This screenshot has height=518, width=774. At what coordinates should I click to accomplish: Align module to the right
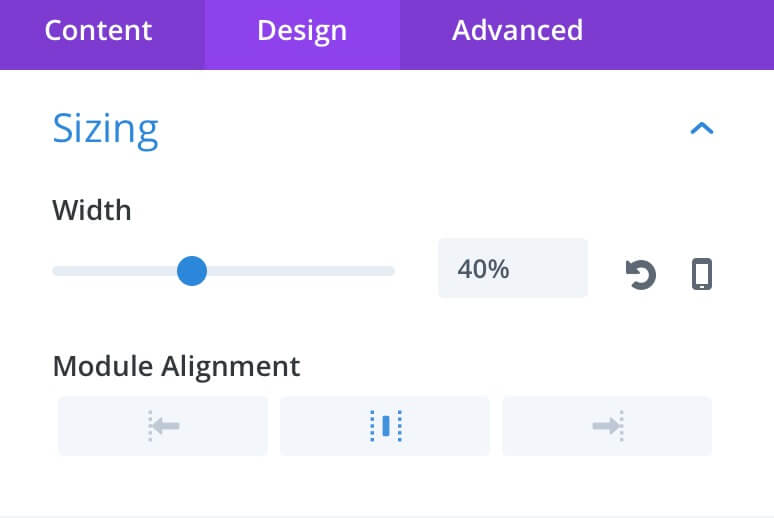click(607, 426)
